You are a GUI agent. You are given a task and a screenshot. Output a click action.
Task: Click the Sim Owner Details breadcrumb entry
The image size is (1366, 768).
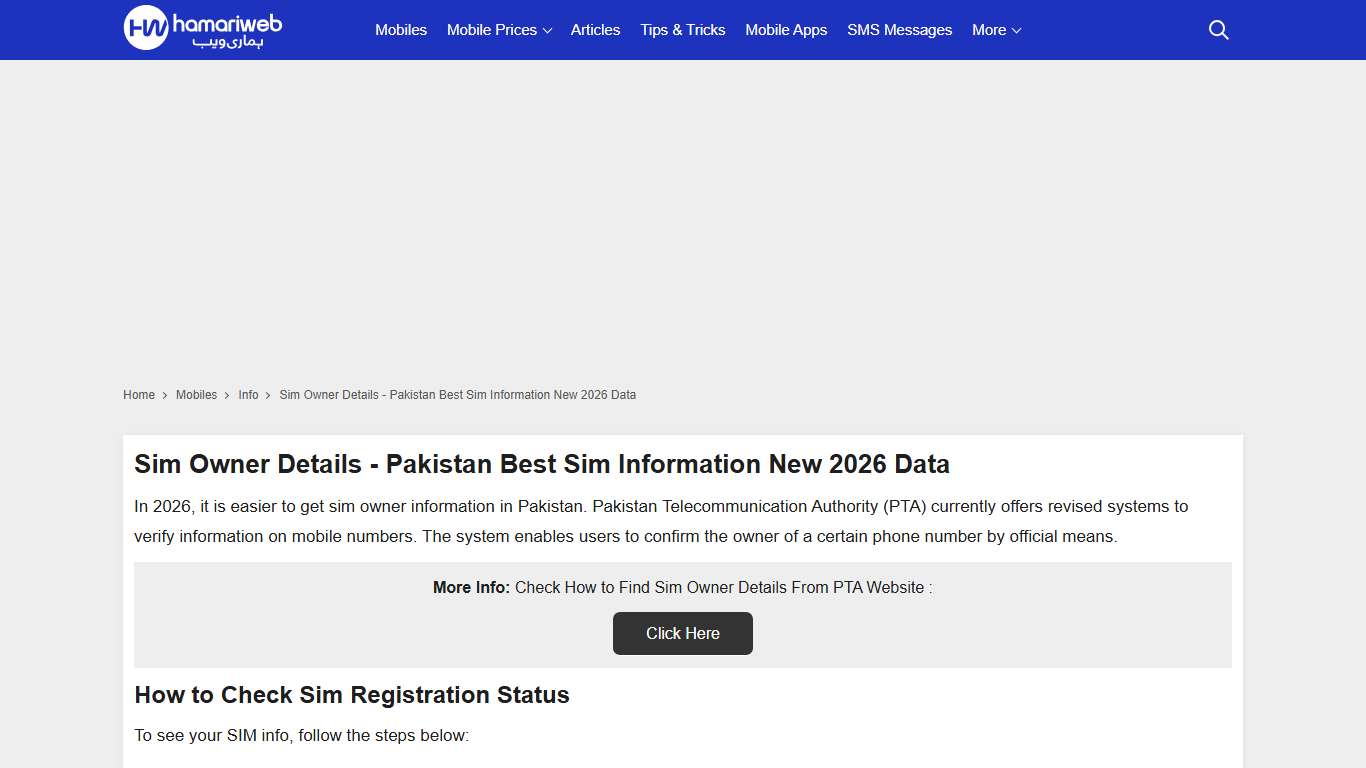457,395
